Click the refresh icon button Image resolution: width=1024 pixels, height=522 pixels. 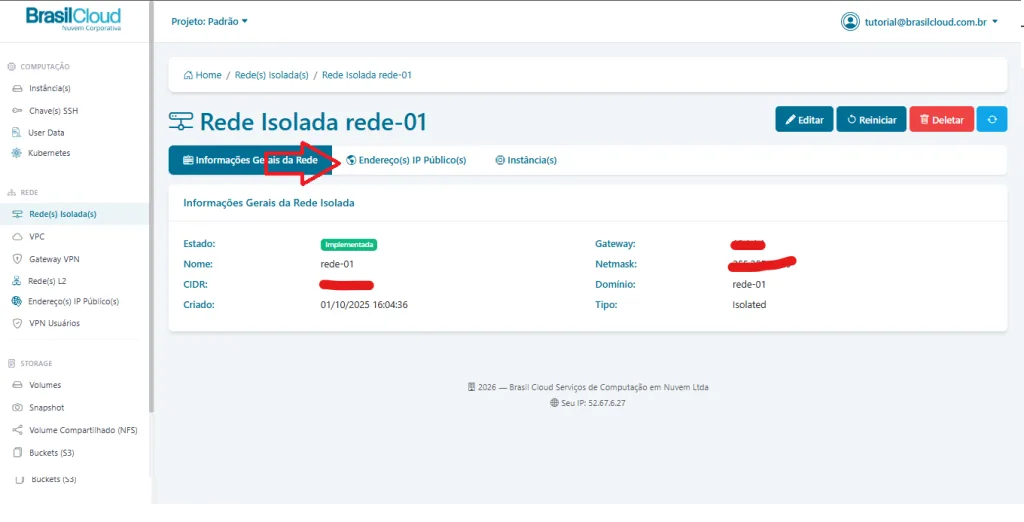click(x=992, y=119)
